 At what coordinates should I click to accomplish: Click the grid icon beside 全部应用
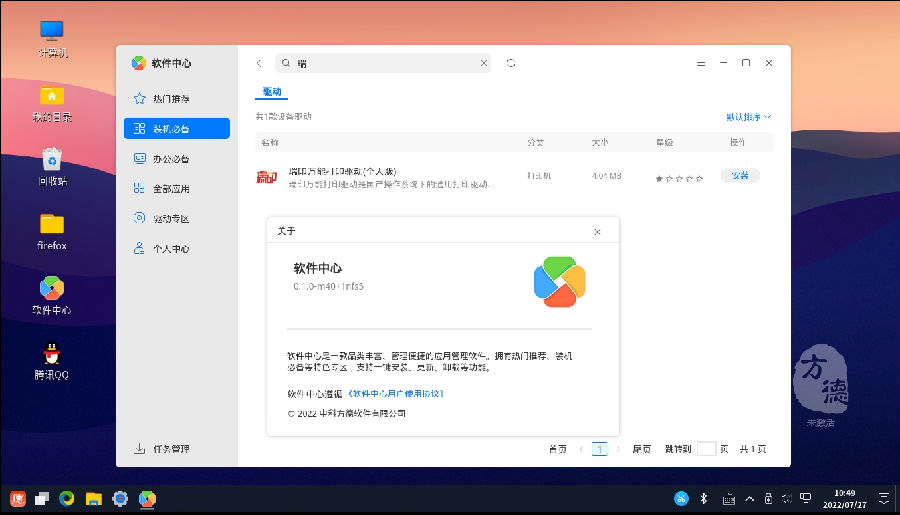pyautogui.click(x=139, y=188)
